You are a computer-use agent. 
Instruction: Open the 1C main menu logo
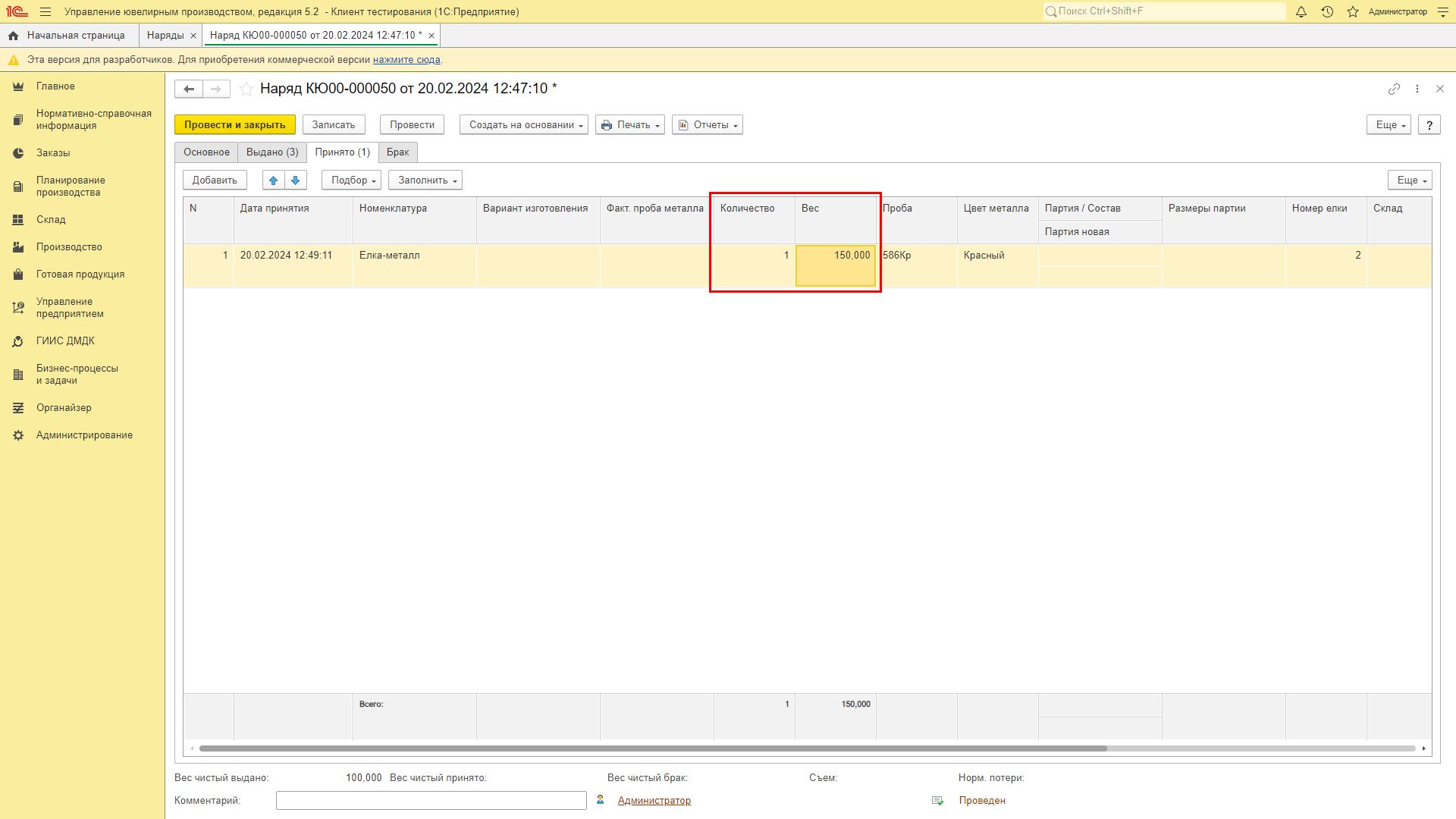17,11
